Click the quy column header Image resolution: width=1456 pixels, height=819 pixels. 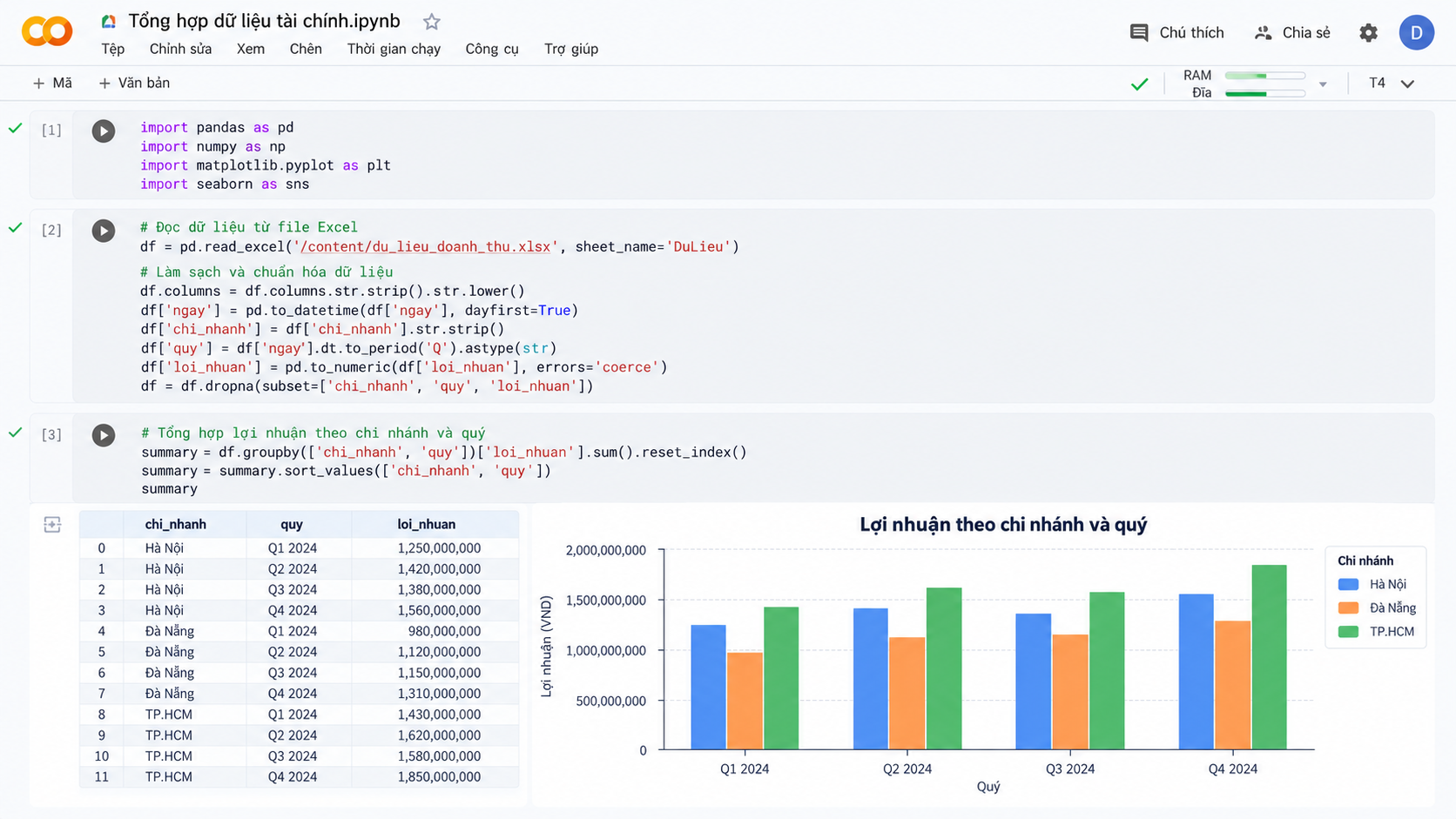pyautogui.click(x=292, y=524)
